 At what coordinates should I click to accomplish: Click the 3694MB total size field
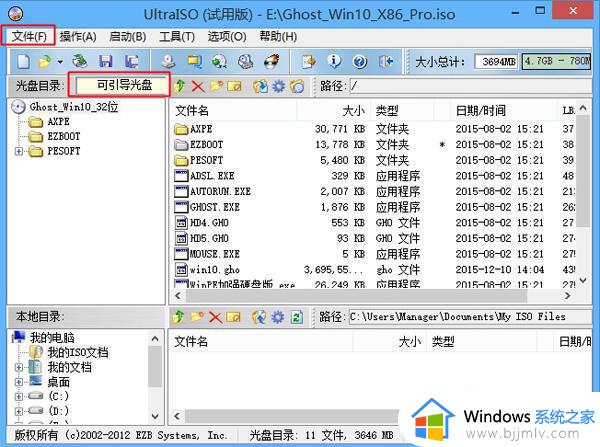pos(496,61)
